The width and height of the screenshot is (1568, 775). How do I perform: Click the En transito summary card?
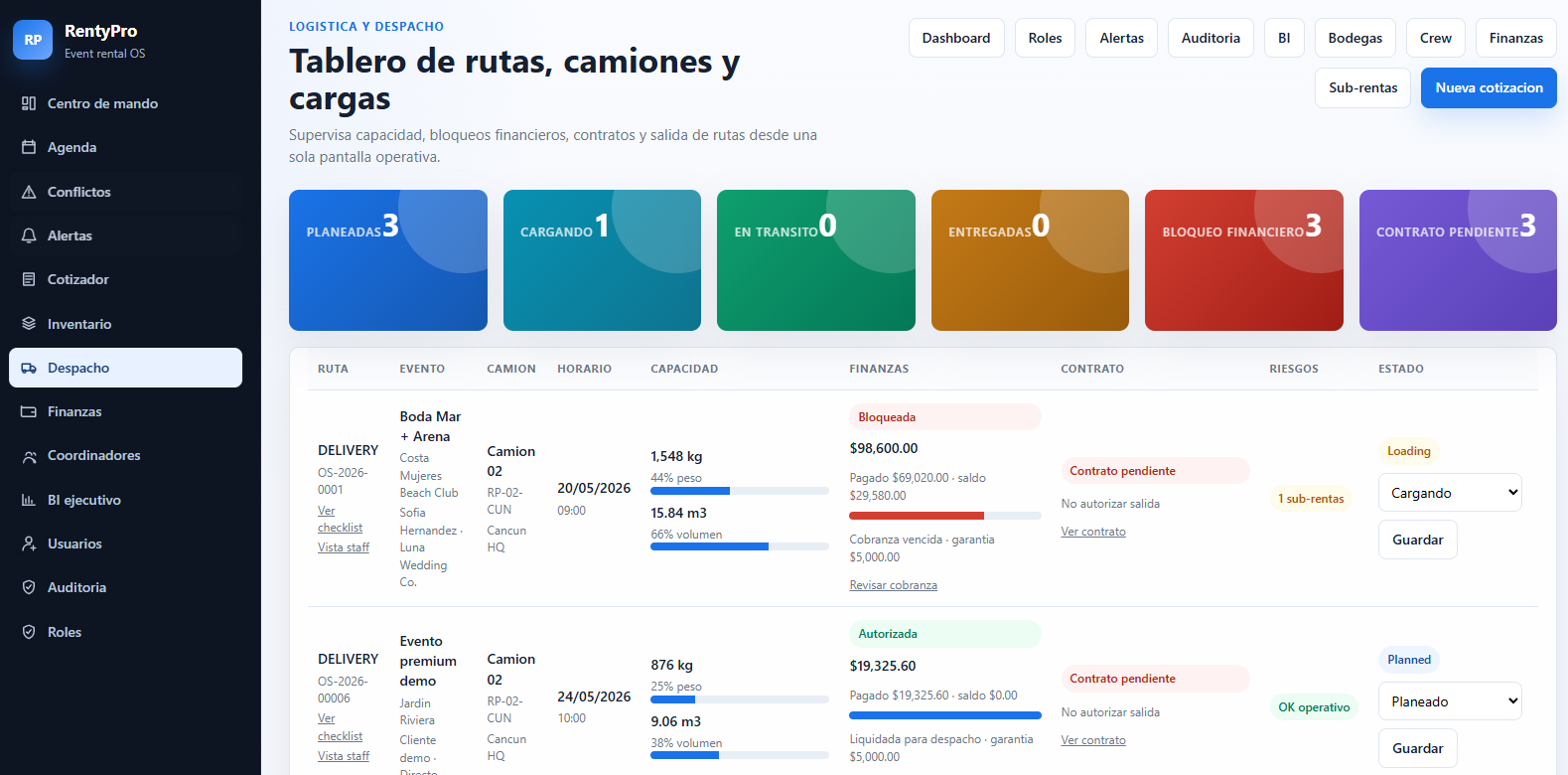coord(816,260)
